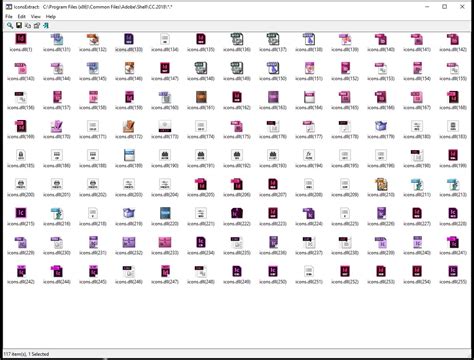474x360 pixels.
Task: Select the white document icon icons.dll(134)
Action: coord(165,39)
